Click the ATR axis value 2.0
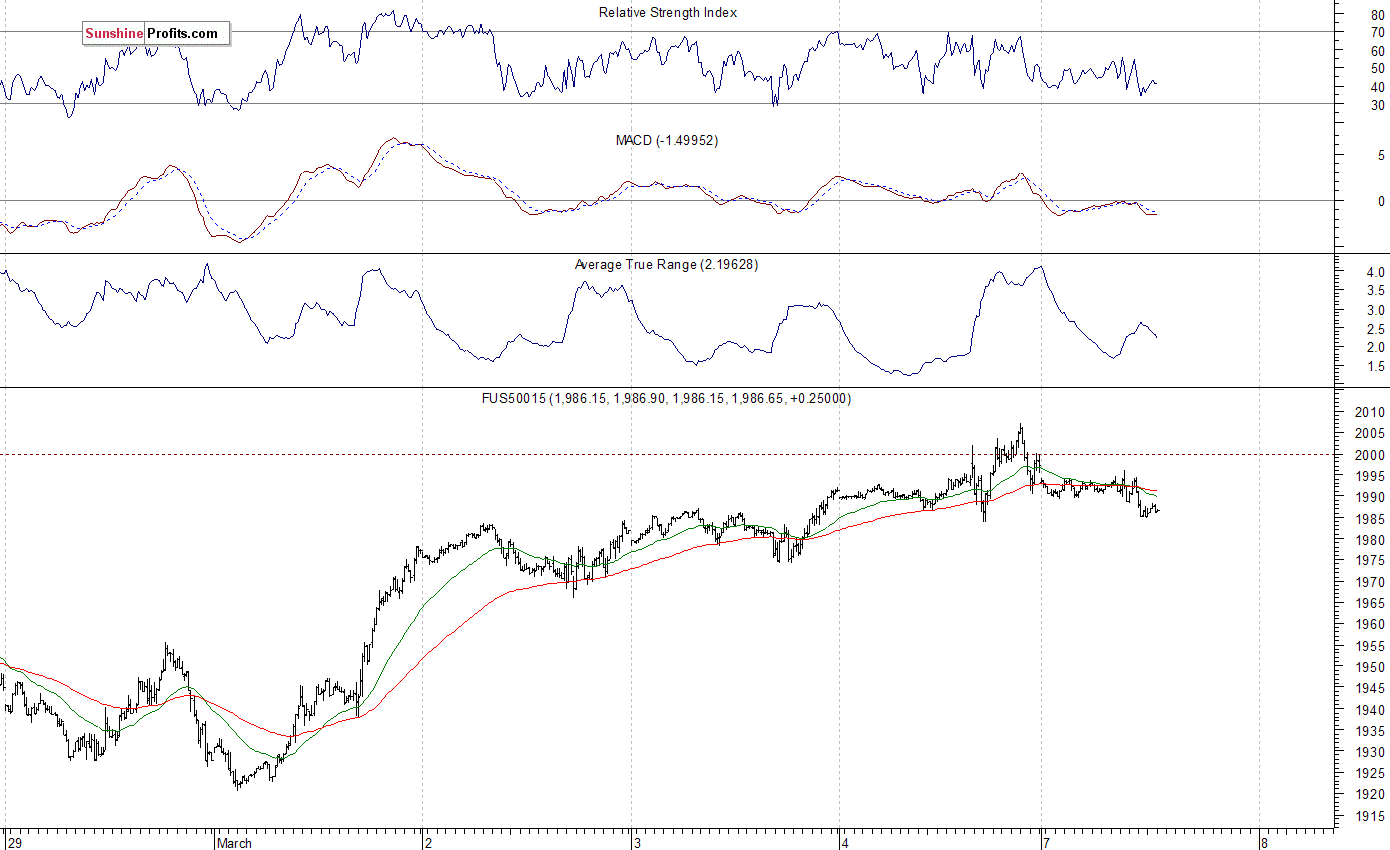The image size is (1390, 850). coord(1375,348)
